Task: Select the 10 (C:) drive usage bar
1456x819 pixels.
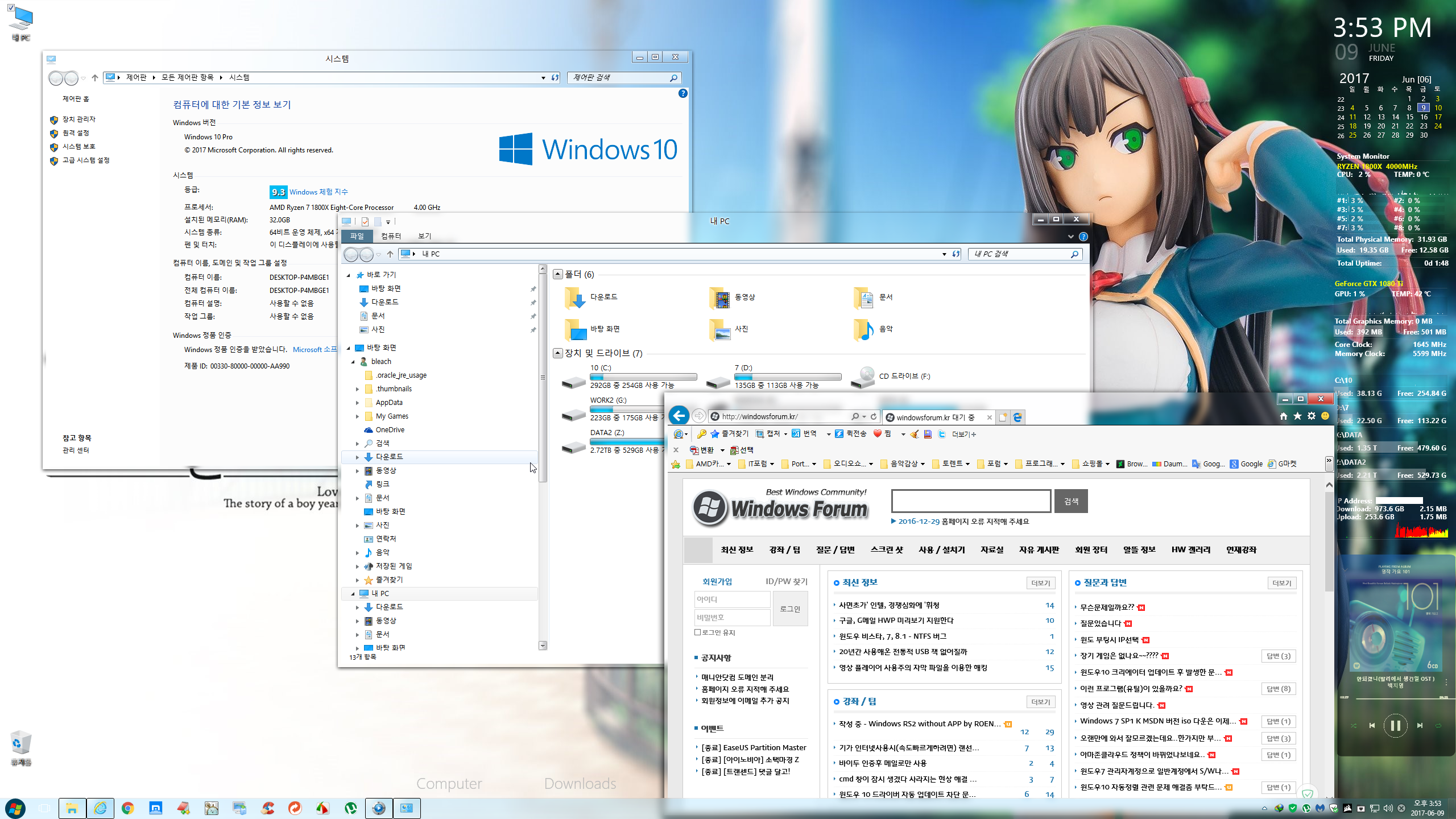Action: click(x=643, y=377)
